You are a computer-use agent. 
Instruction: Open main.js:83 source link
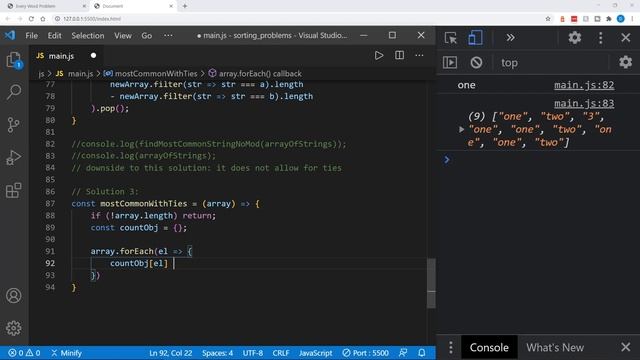pos(584,104)
